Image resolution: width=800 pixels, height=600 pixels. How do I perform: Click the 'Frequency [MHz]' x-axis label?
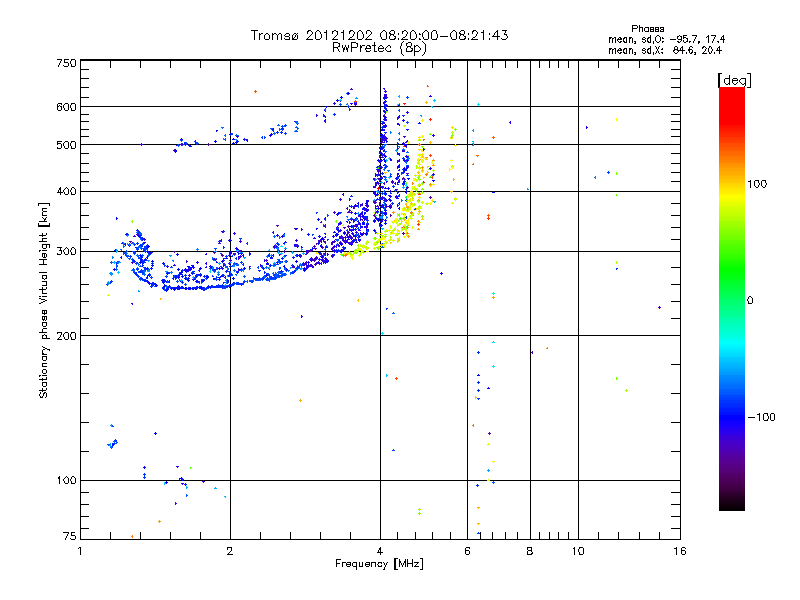tap(379, 564)
